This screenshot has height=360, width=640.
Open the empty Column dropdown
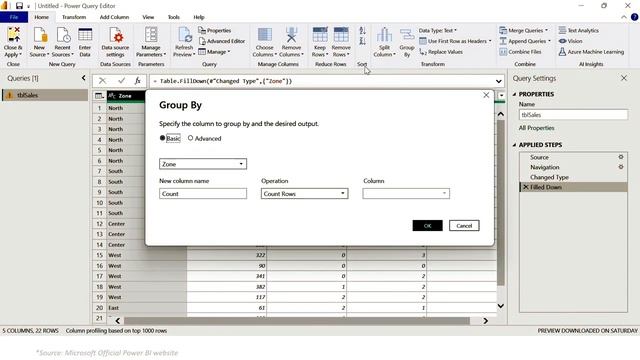[x=406, y=193]
